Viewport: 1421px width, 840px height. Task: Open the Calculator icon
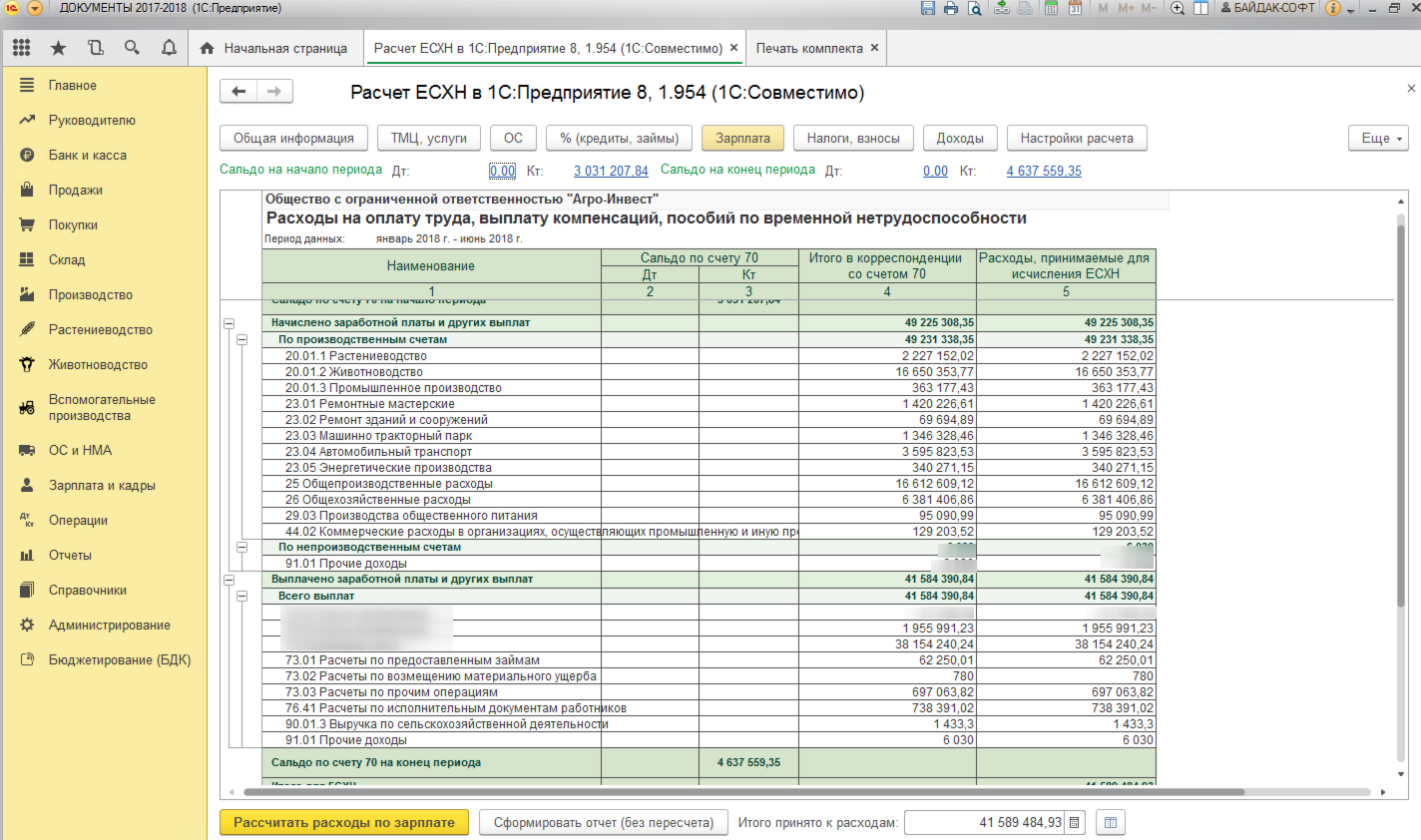point(1051,8)
